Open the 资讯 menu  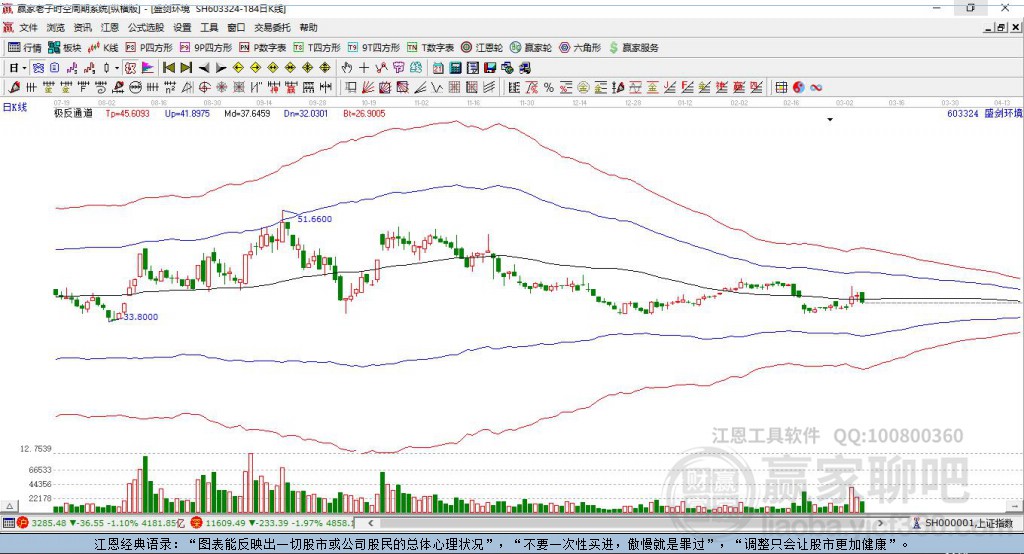coord(82,27)
